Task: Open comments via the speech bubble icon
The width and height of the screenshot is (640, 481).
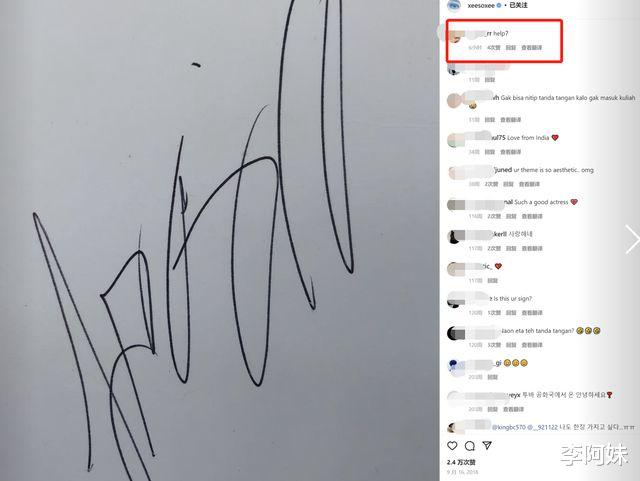Action: (470, 445)
